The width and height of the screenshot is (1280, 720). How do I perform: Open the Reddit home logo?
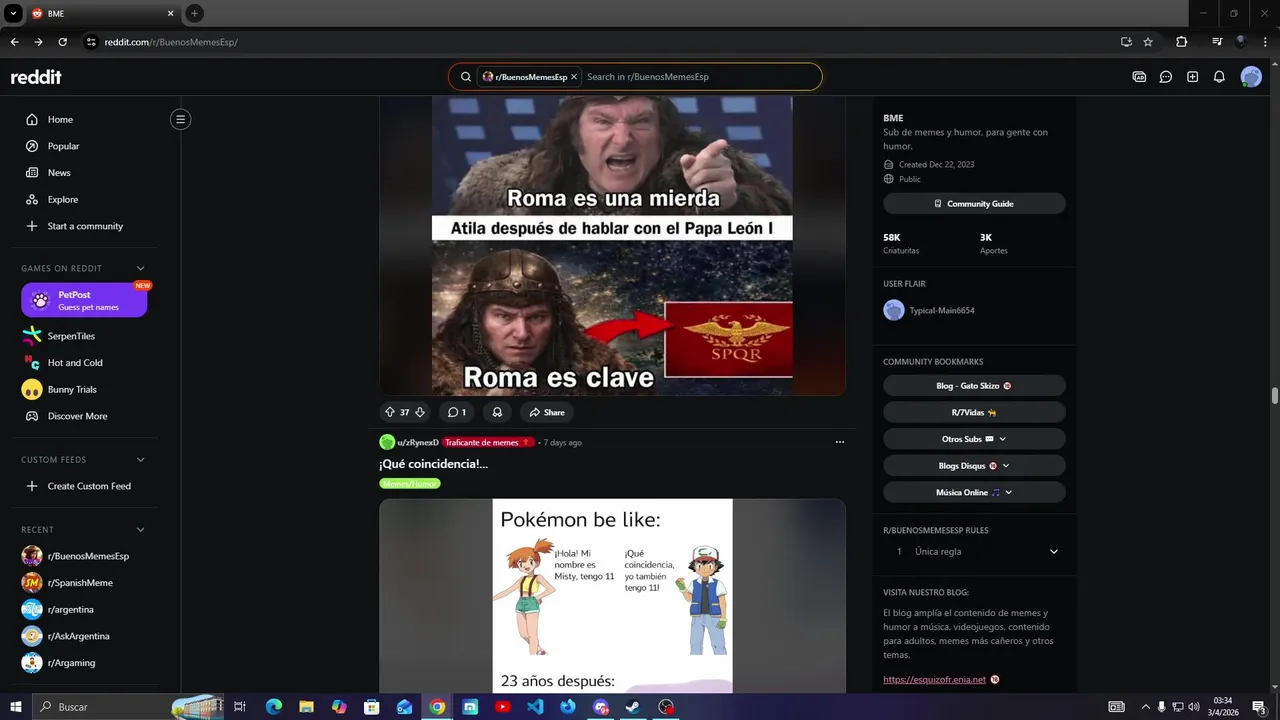(36, 77)
